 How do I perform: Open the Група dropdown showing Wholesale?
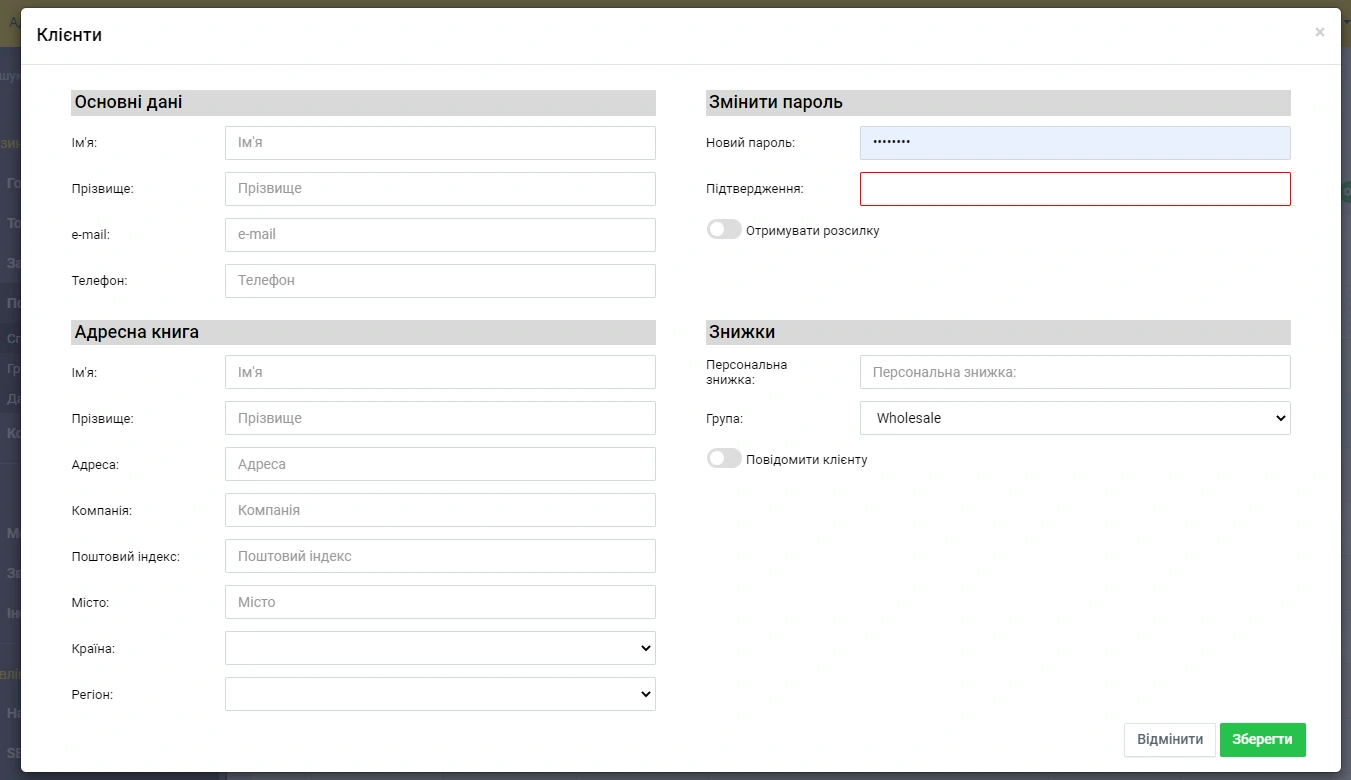click(1074, 418)
